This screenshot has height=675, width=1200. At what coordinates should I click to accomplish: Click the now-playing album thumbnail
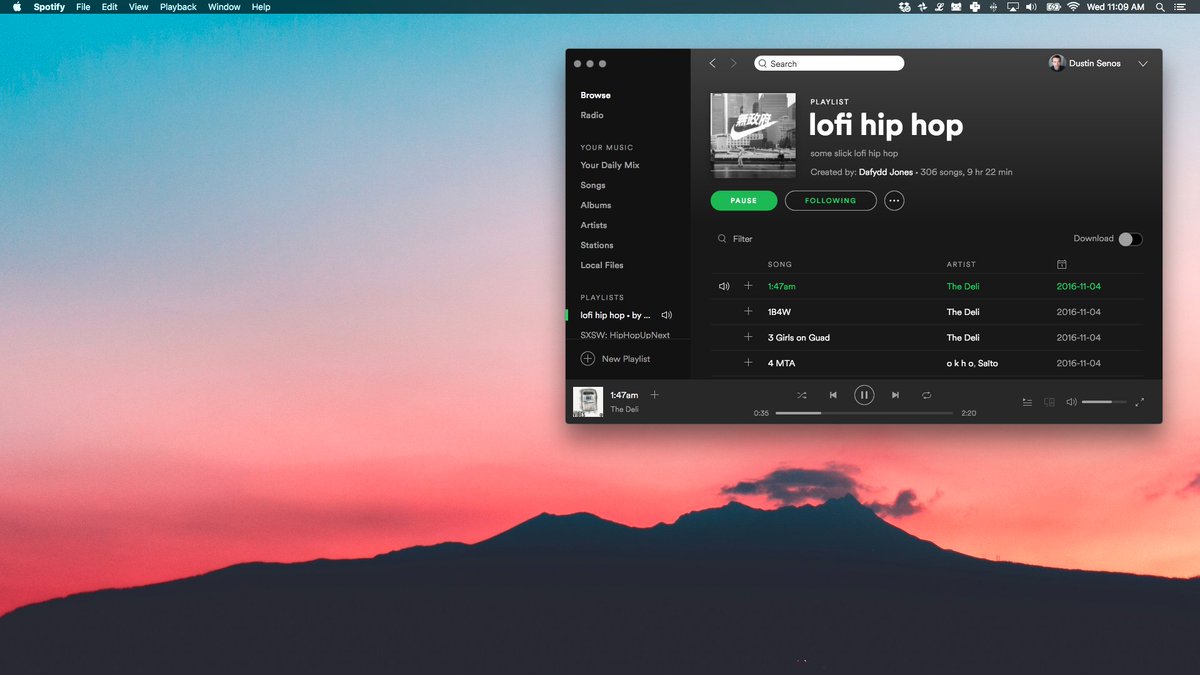(x=588, y=402)
